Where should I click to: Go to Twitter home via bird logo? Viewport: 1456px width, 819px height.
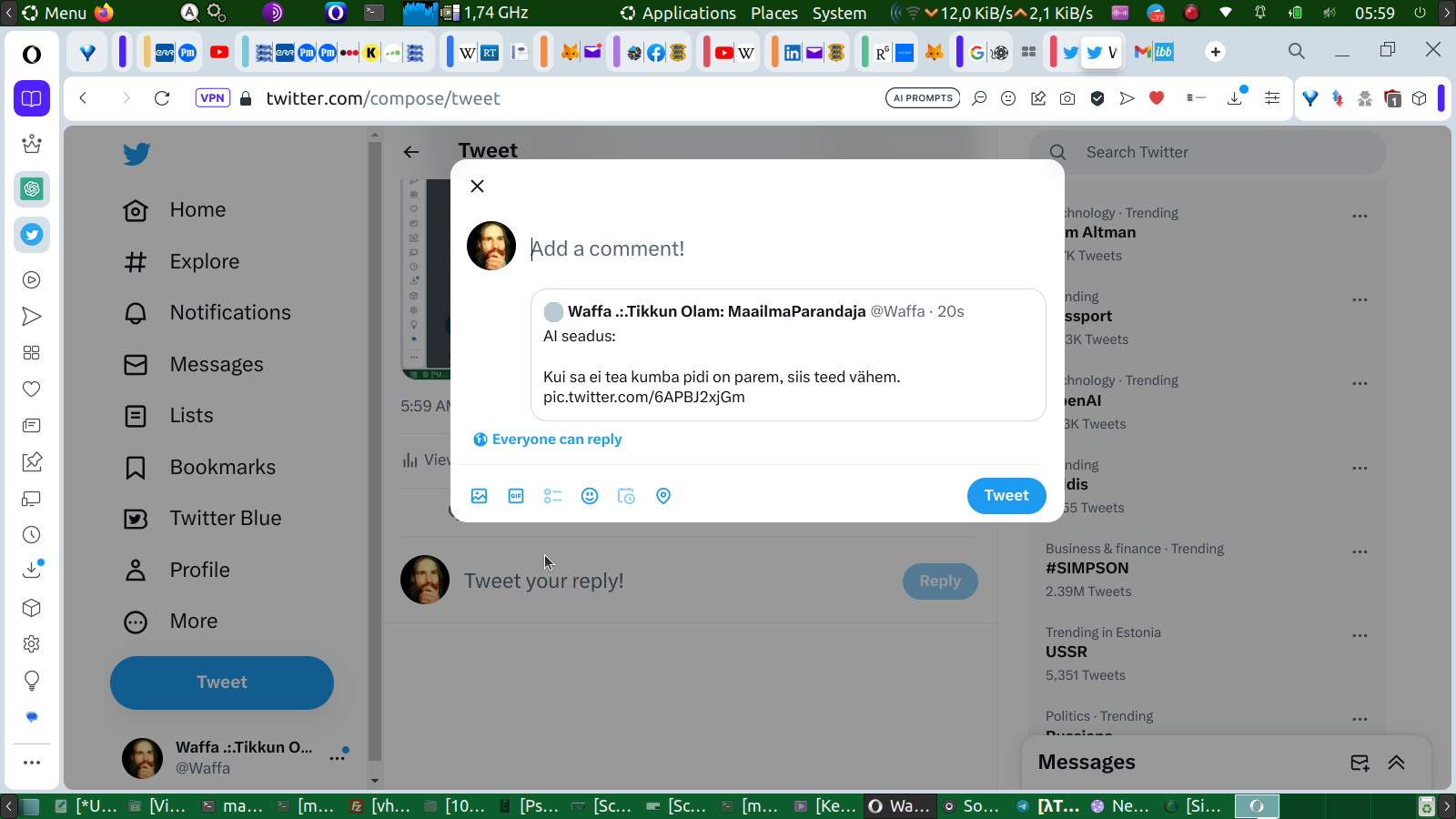click(136, 154)
